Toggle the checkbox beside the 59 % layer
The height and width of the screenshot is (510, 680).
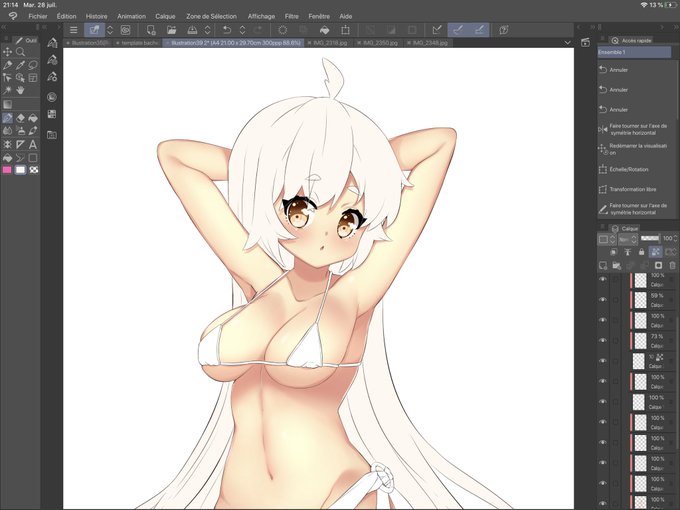[x=615, y=300]
